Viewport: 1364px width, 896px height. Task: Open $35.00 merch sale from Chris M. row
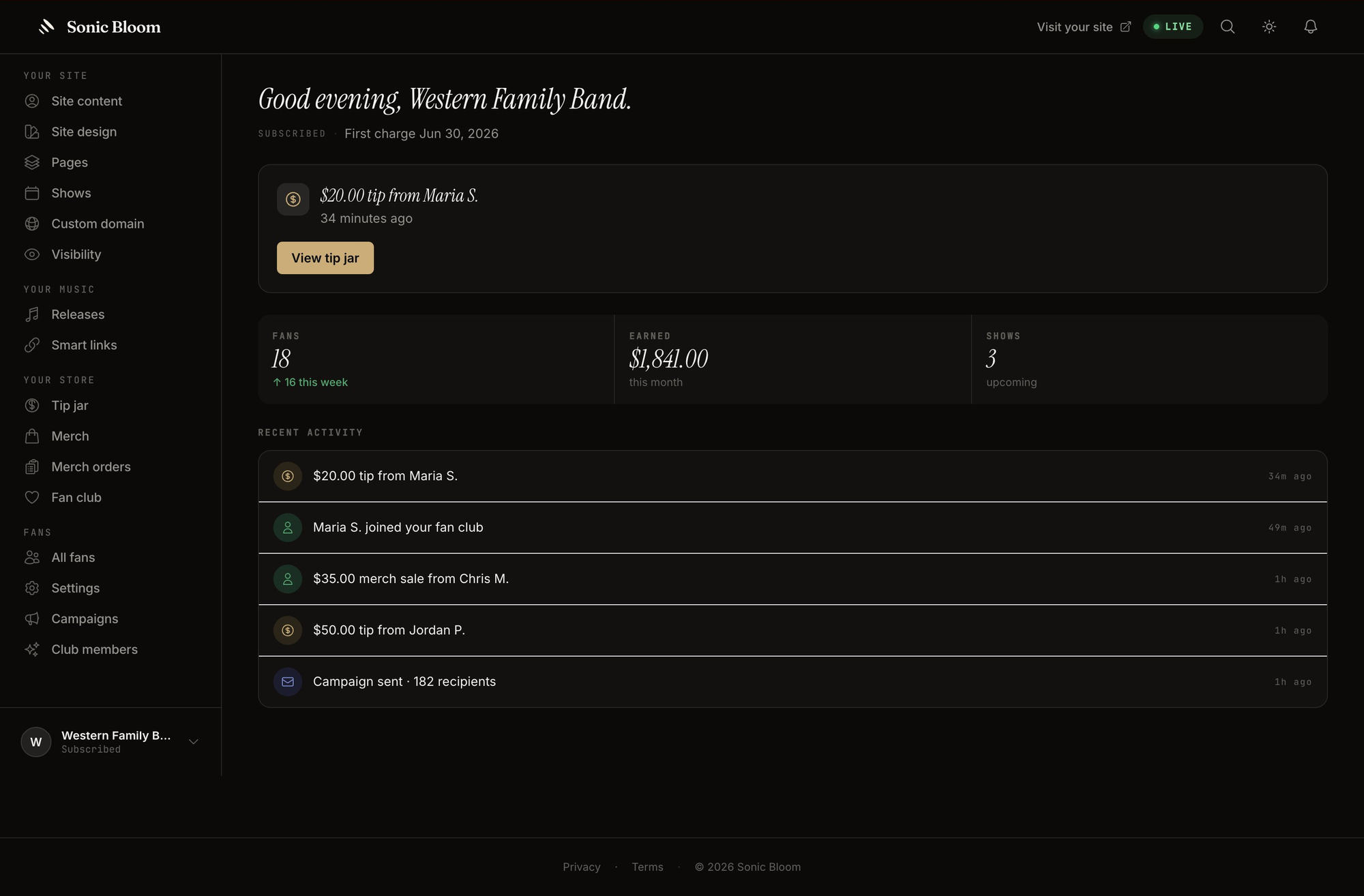pos(792,579)
